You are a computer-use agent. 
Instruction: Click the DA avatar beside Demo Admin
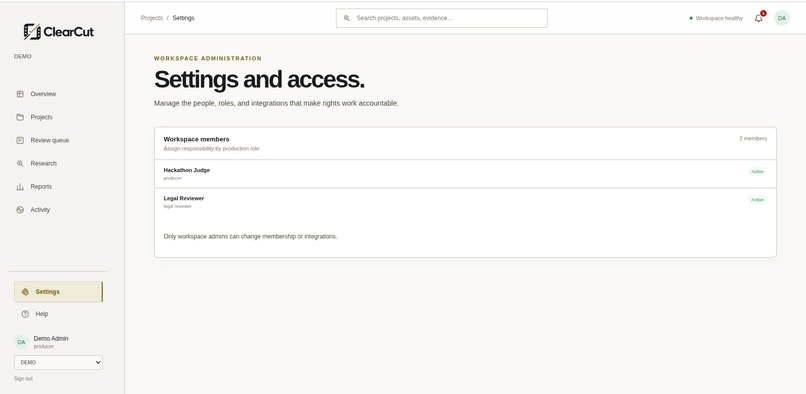click(x=21, y=342)
